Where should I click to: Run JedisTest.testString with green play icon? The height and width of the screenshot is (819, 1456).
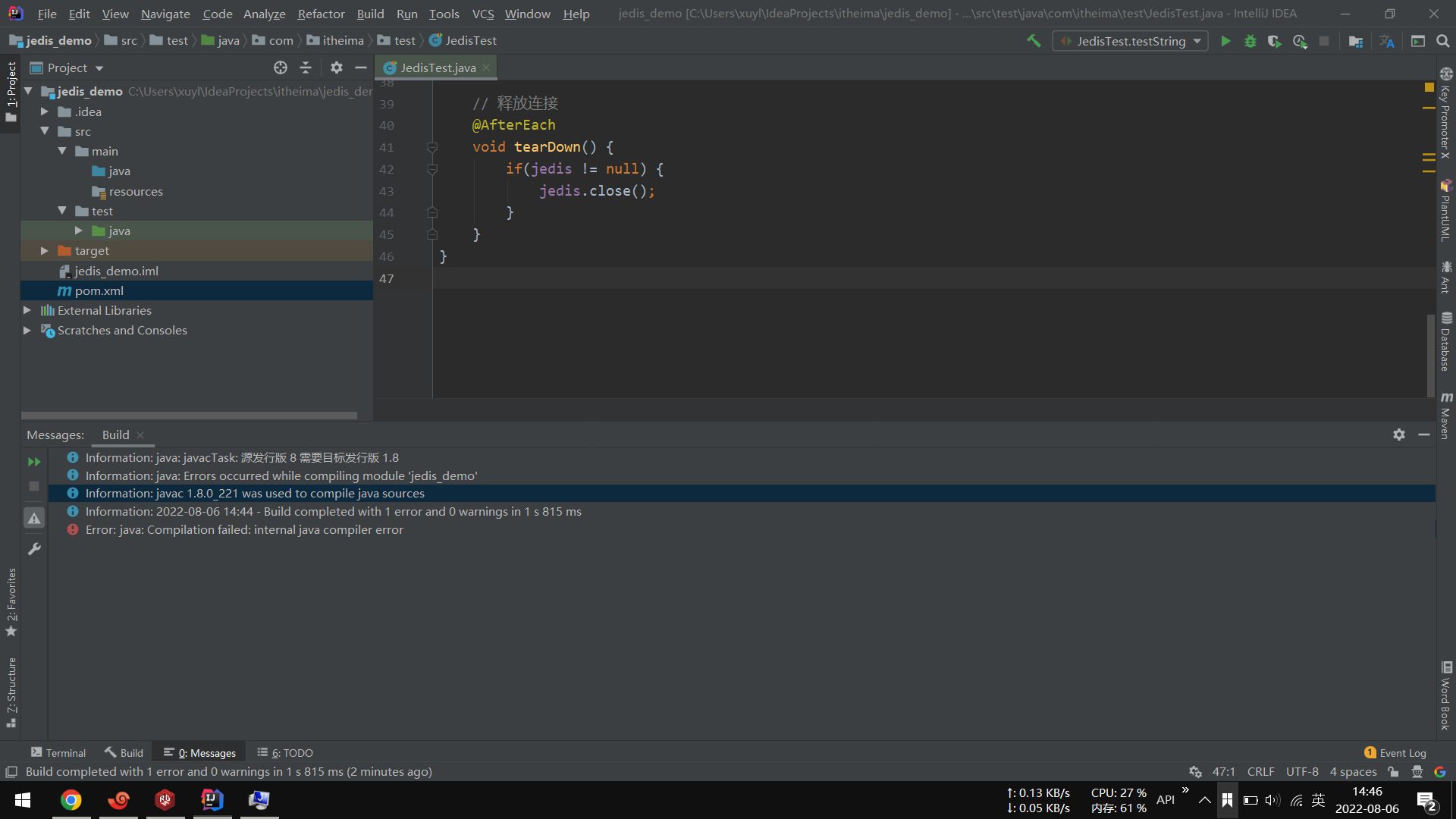(x=1225, y=41)
